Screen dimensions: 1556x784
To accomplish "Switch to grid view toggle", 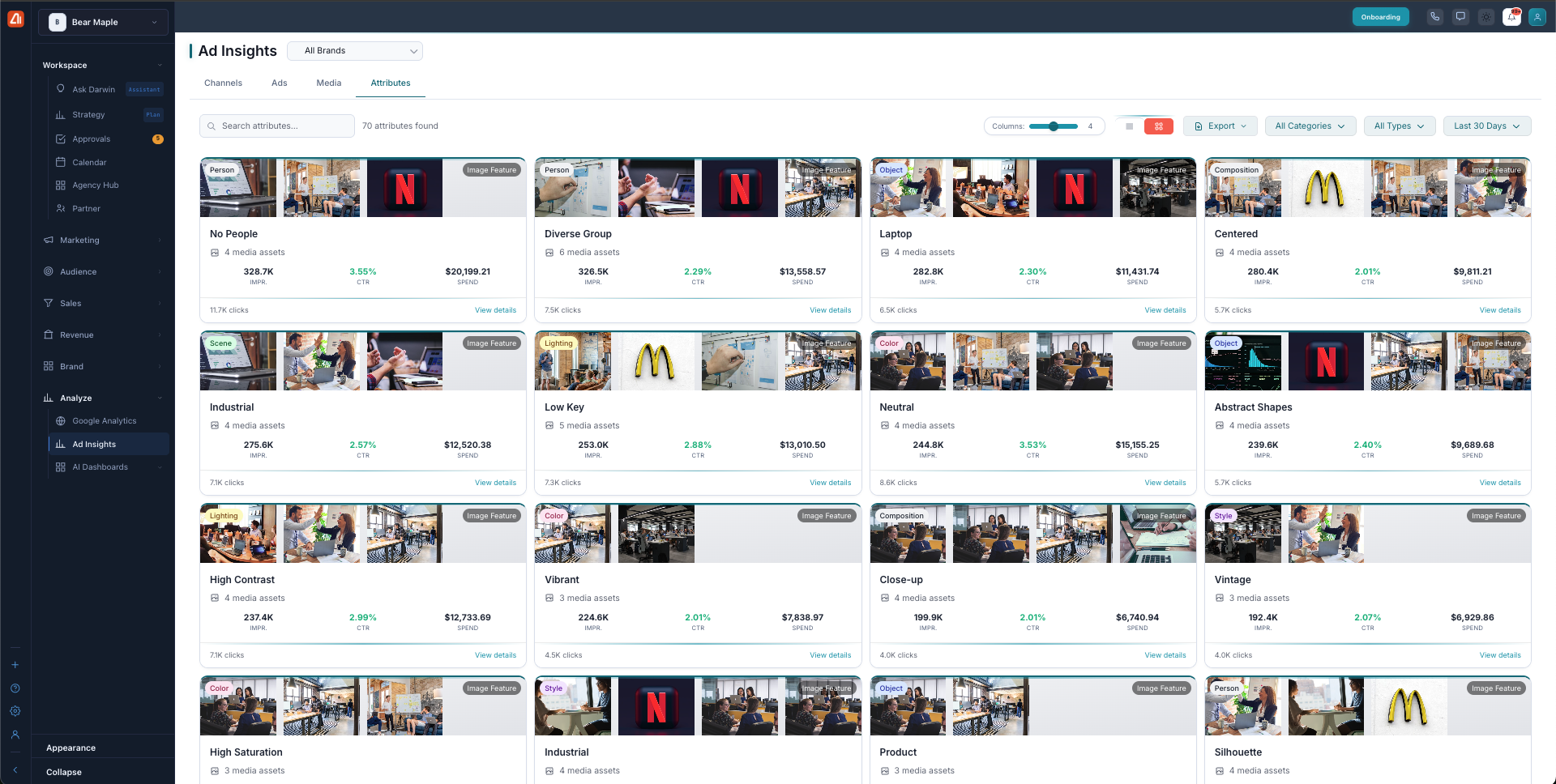I will click(x=1159, y=126).
